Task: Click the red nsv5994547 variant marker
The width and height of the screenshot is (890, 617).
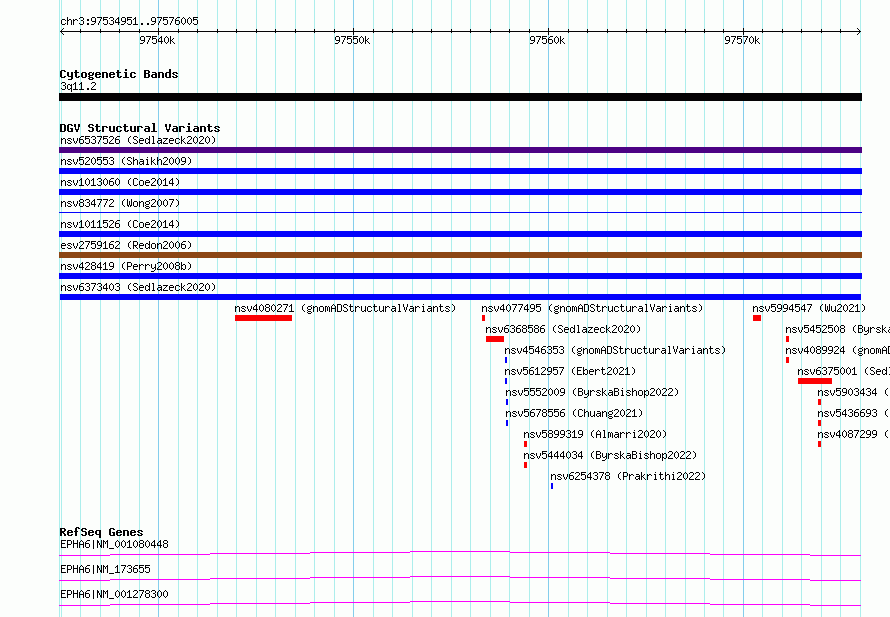Action: click(x=757, y=318)
